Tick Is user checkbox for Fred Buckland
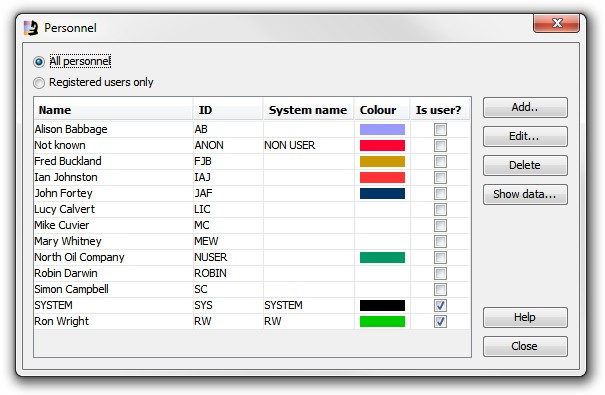This screenshot has height=395, width=605. point(440,161)
